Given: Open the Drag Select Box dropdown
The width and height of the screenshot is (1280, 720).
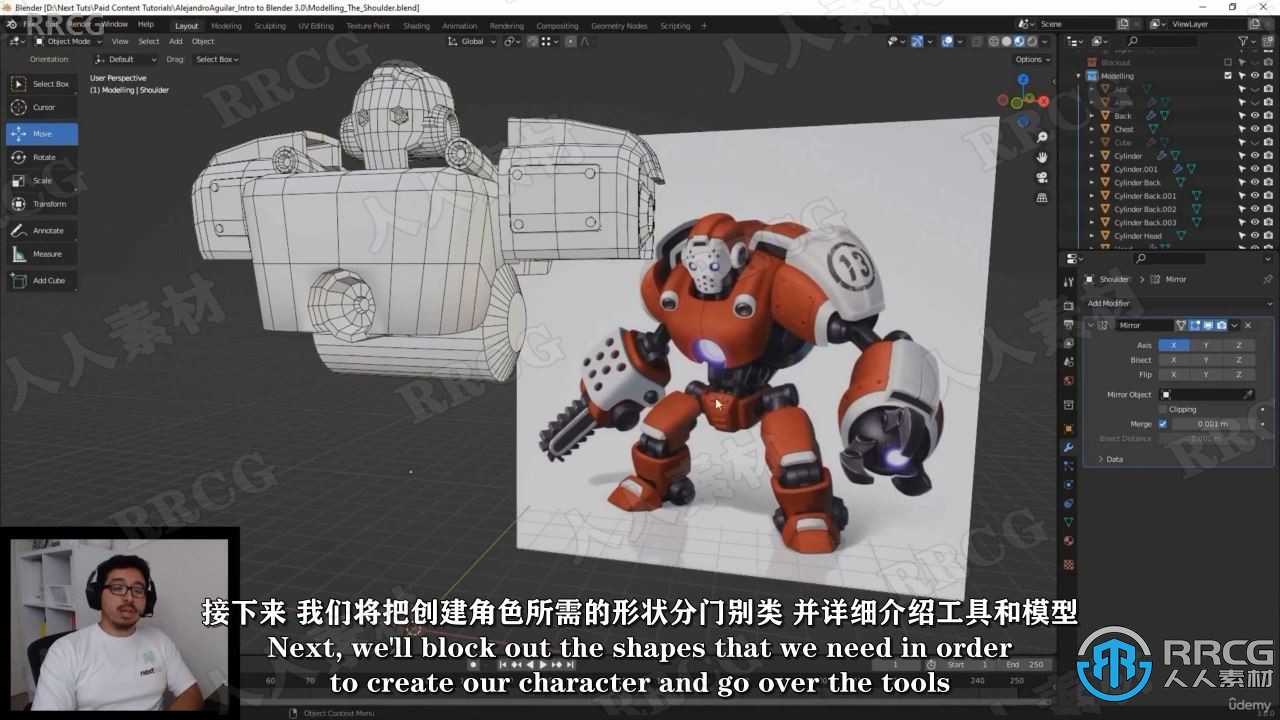Looking at the screenshot, I should [216, 59].
